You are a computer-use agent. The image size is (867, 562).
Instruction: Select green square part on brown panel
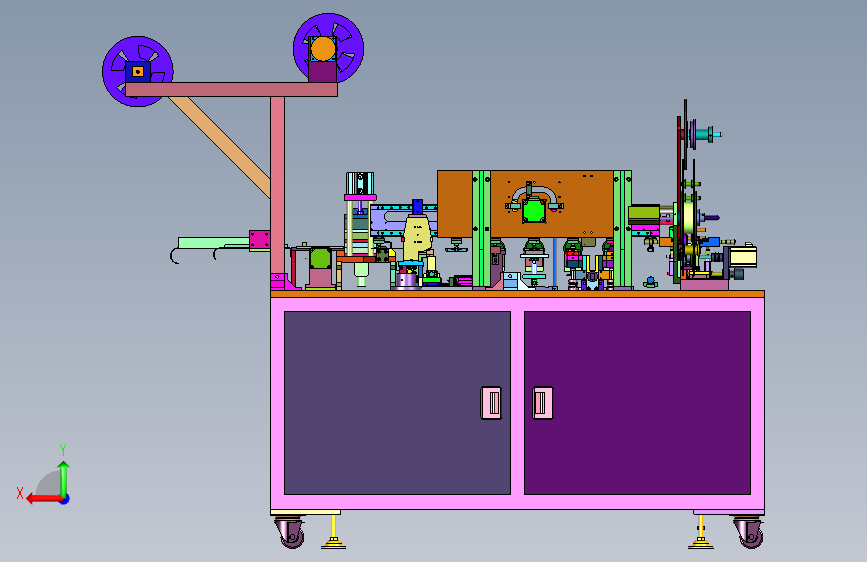pyautogui.click(x=534, y=211)
